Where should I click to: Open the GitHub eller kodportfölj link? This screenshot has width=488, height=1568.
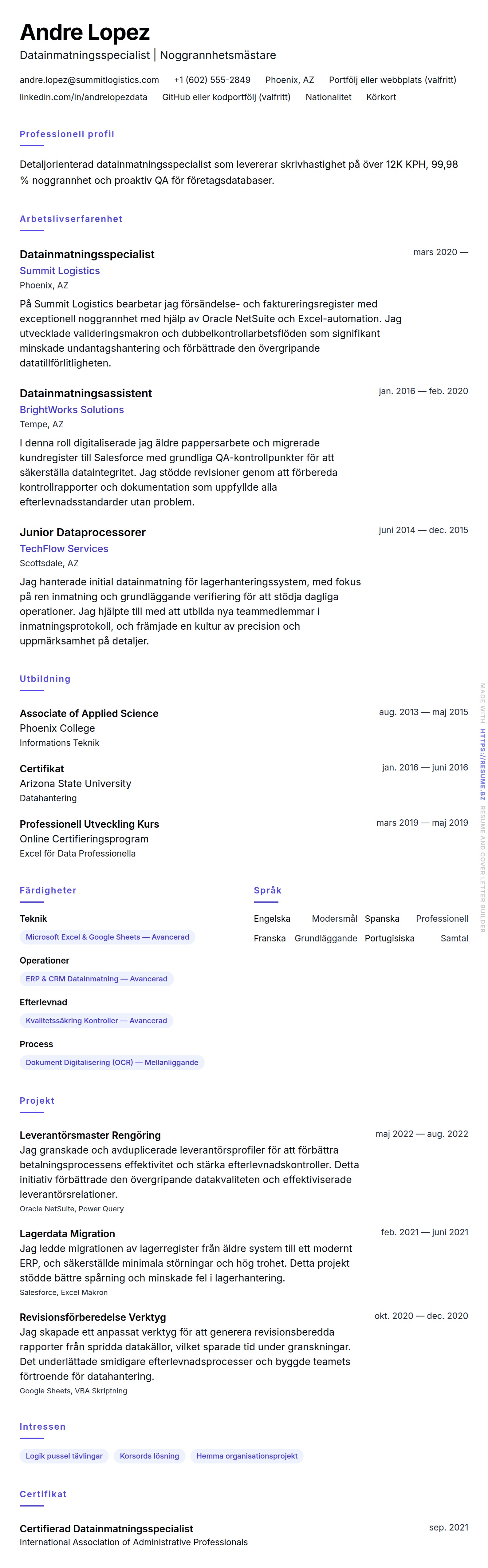click(226, 97)
